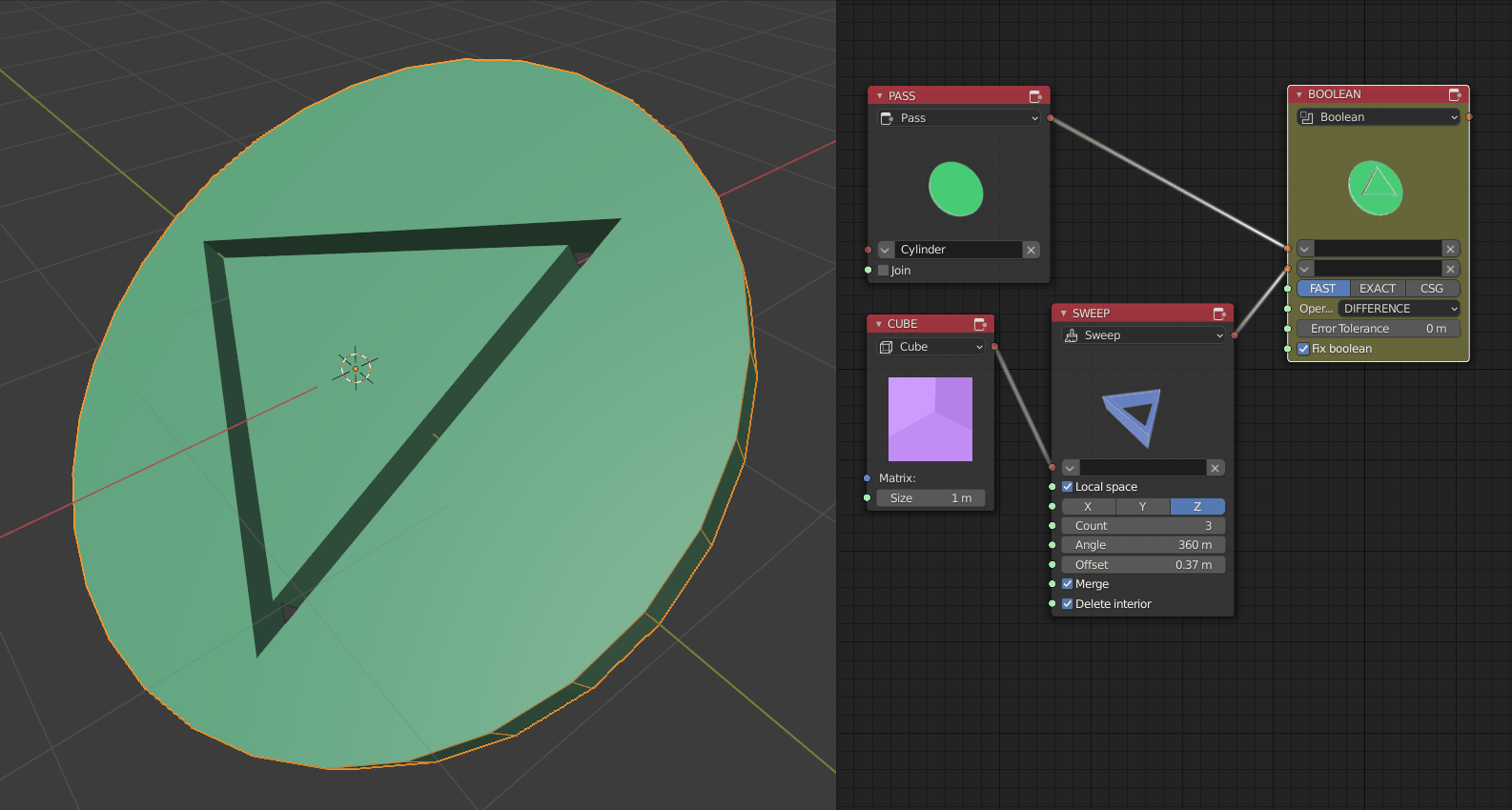Click the purple cube preview thumbnail
Screen dimensions: 1512x810
click(930, 419)
